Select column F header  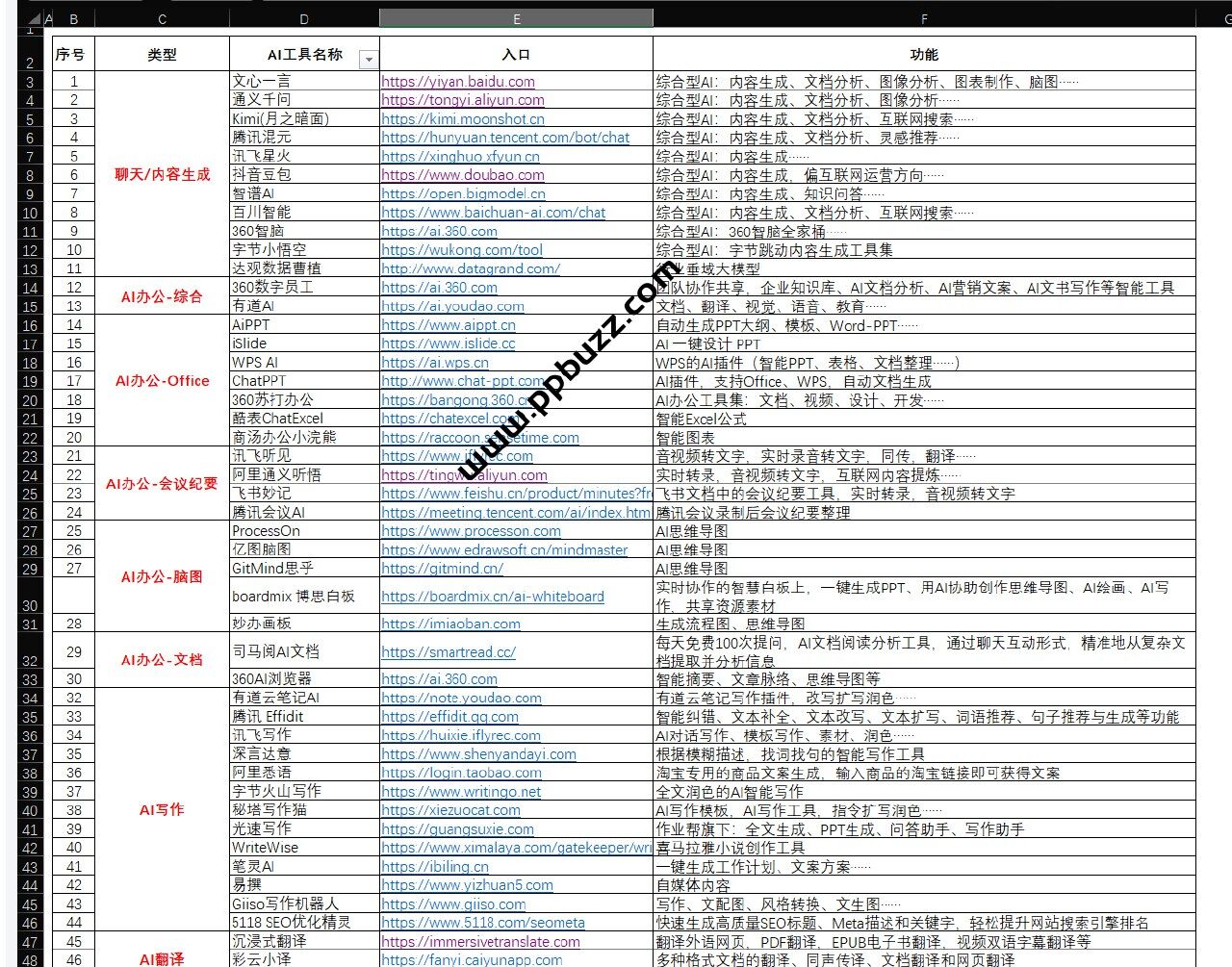[924, 18]
